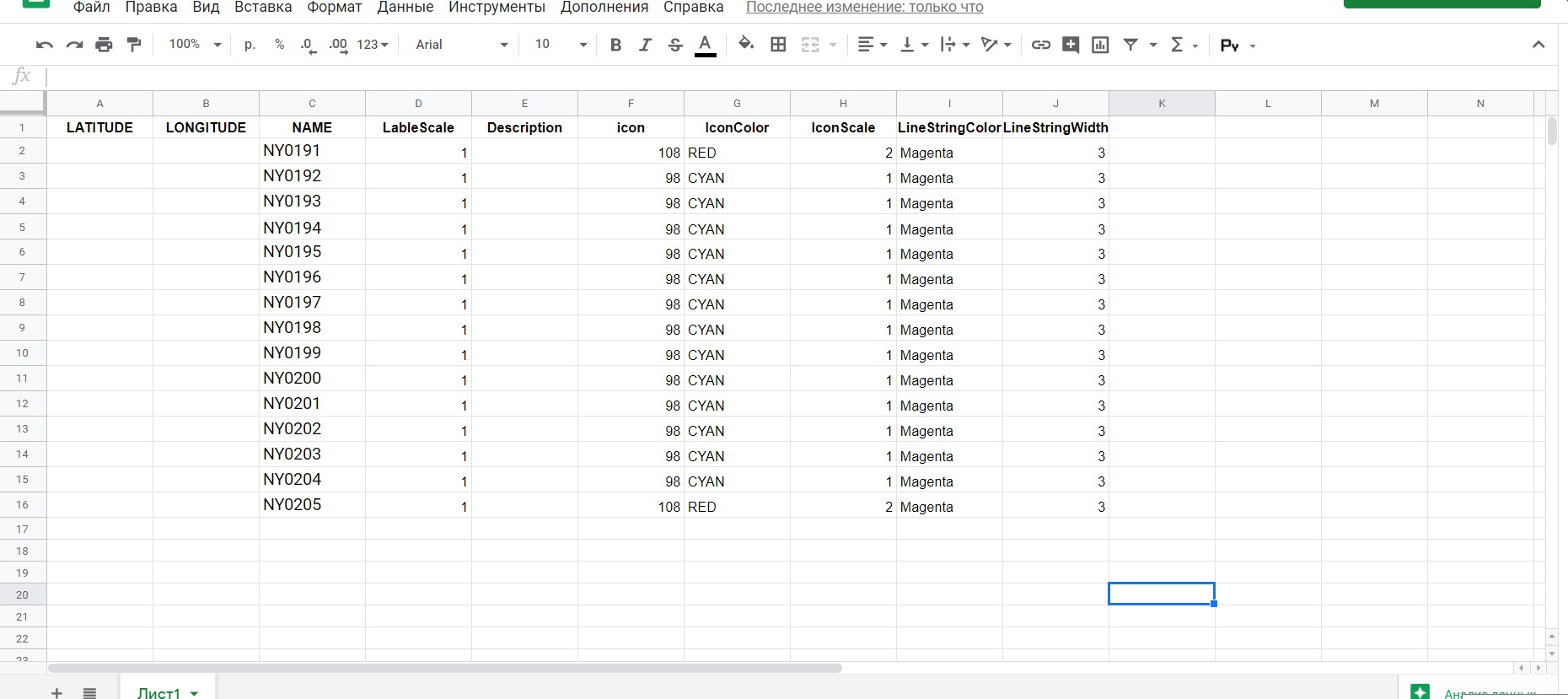Select the LATITUDE header cell
Screen dimensions: 1568x699
pyautogui.click(x=99, y=127)
